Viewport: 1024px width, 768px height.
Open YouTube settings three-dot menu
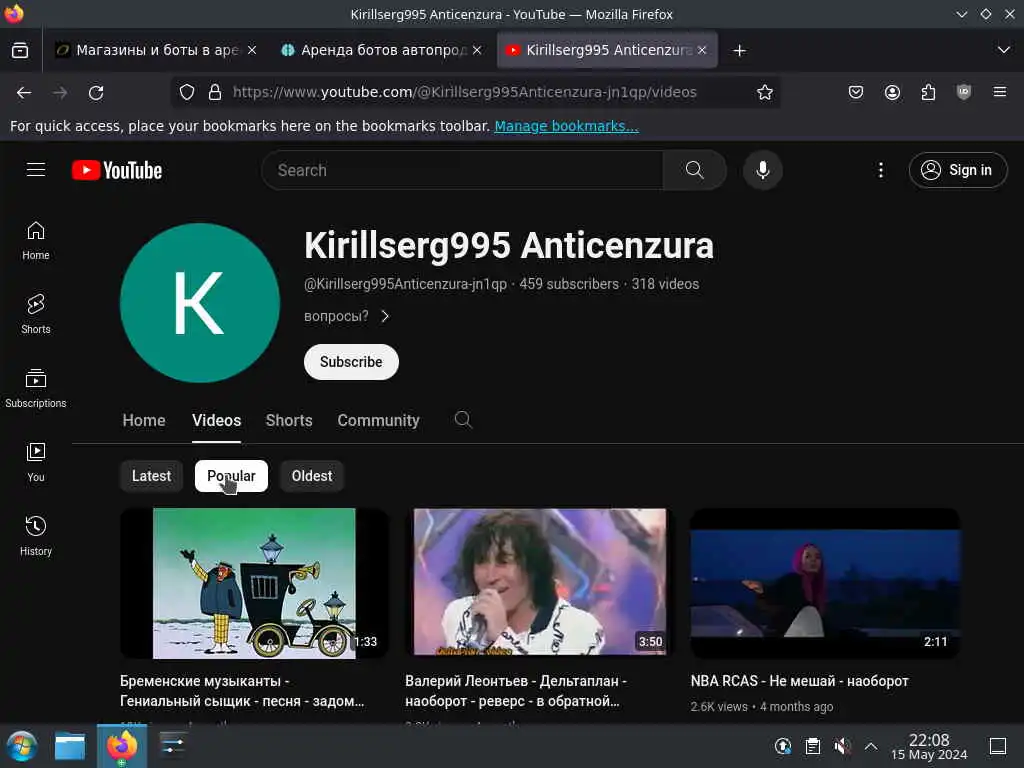880,170
